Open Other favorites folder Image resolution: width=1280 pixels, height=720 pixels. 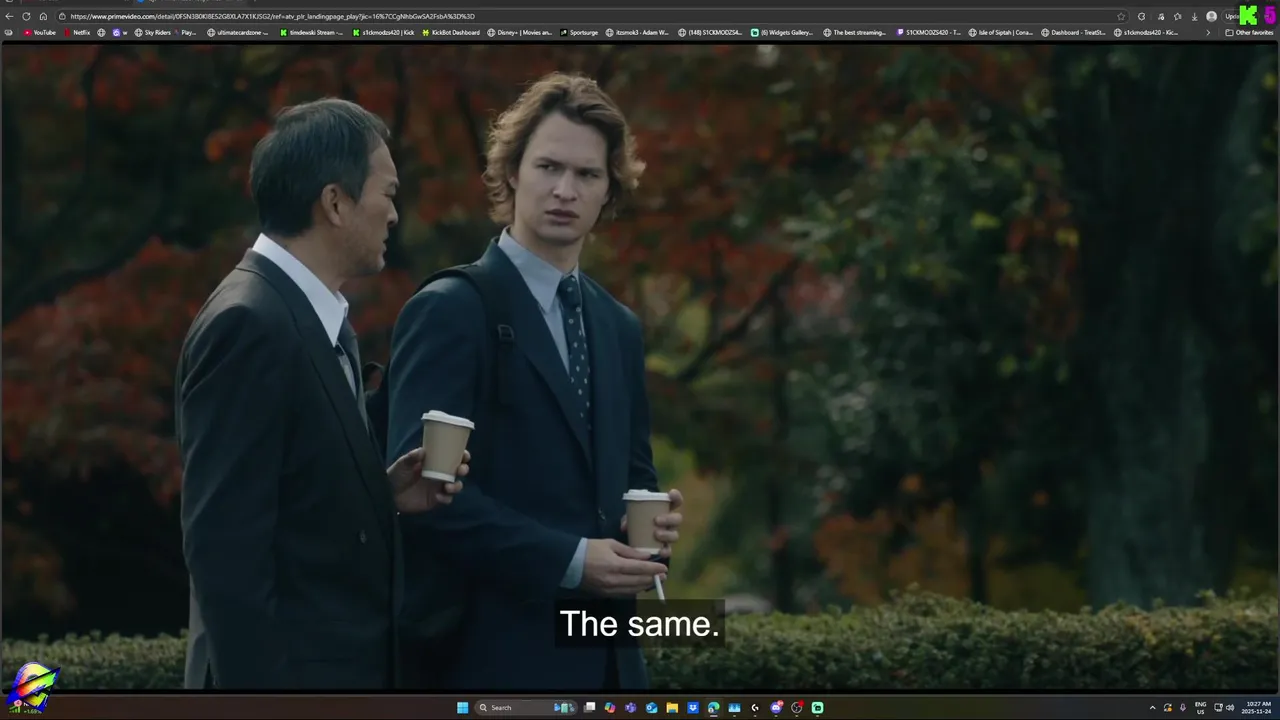point(1249,32)
